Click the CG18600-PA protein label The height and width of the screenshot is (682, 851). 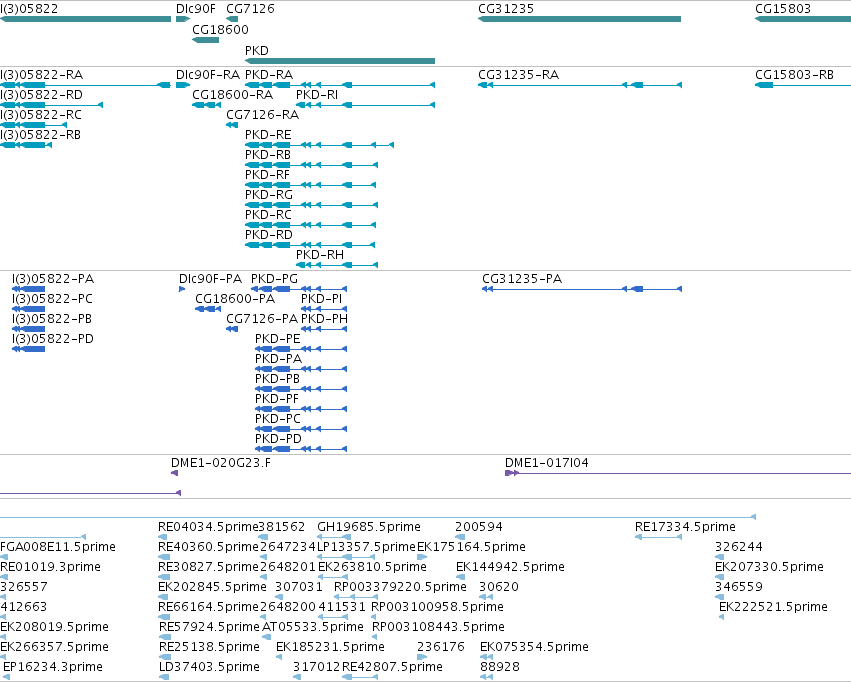[235, 298]
